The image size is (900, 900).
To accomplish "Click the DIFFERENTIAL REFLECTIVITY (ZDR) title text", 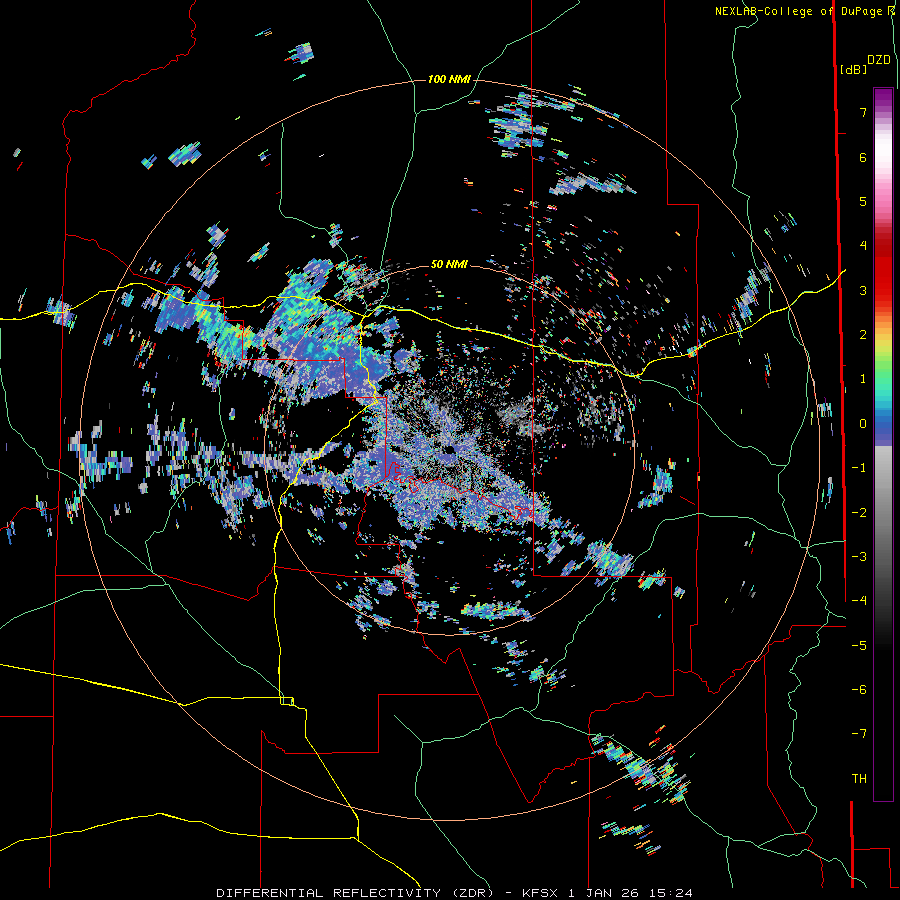I will pos(354,893).
